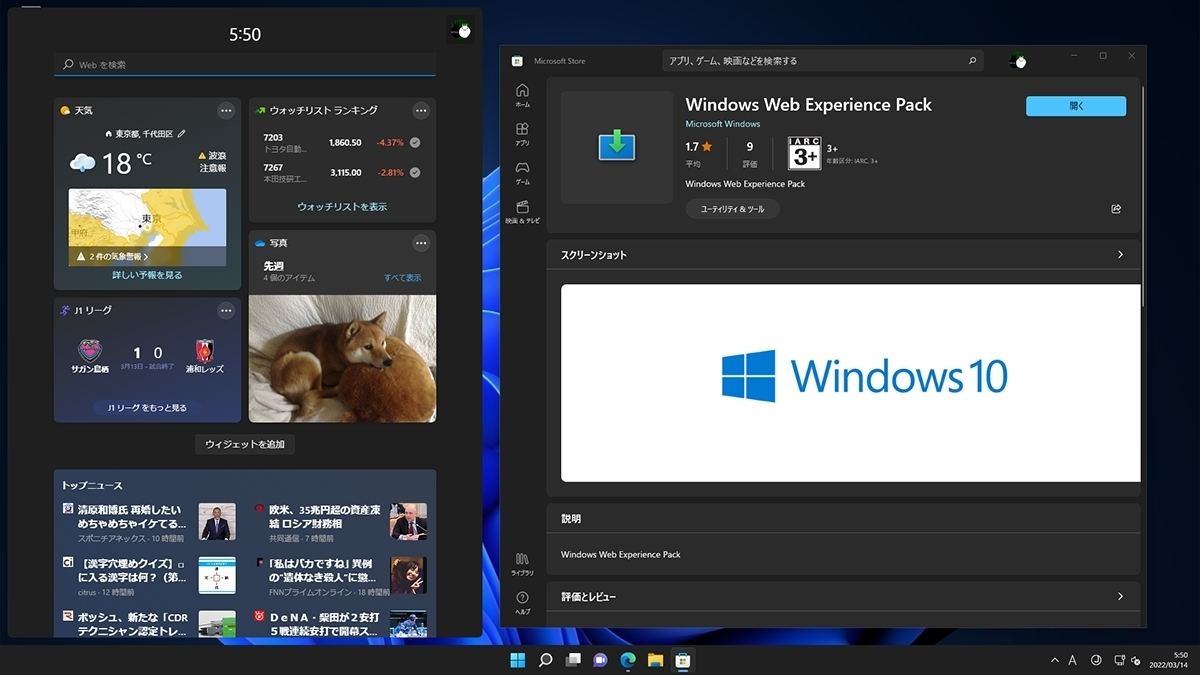Click the weather map of Tokyo
The image size is (1200, 675).
[x=147, y=227]
